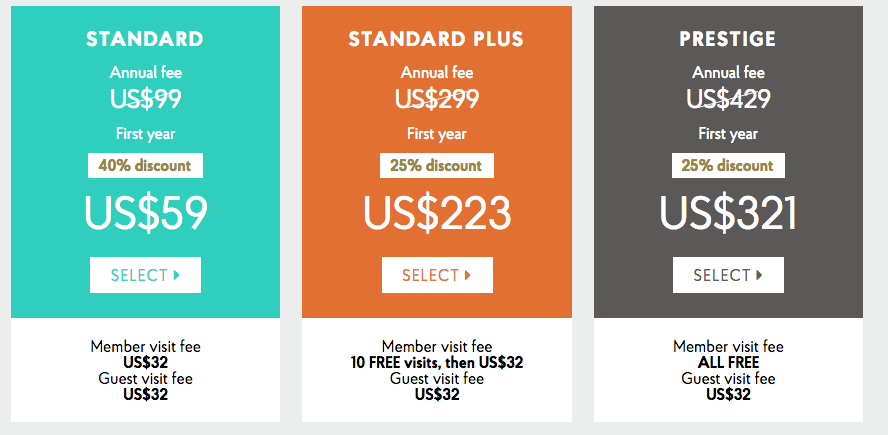Select the Standard Plus membership plan

pos(436,275)
